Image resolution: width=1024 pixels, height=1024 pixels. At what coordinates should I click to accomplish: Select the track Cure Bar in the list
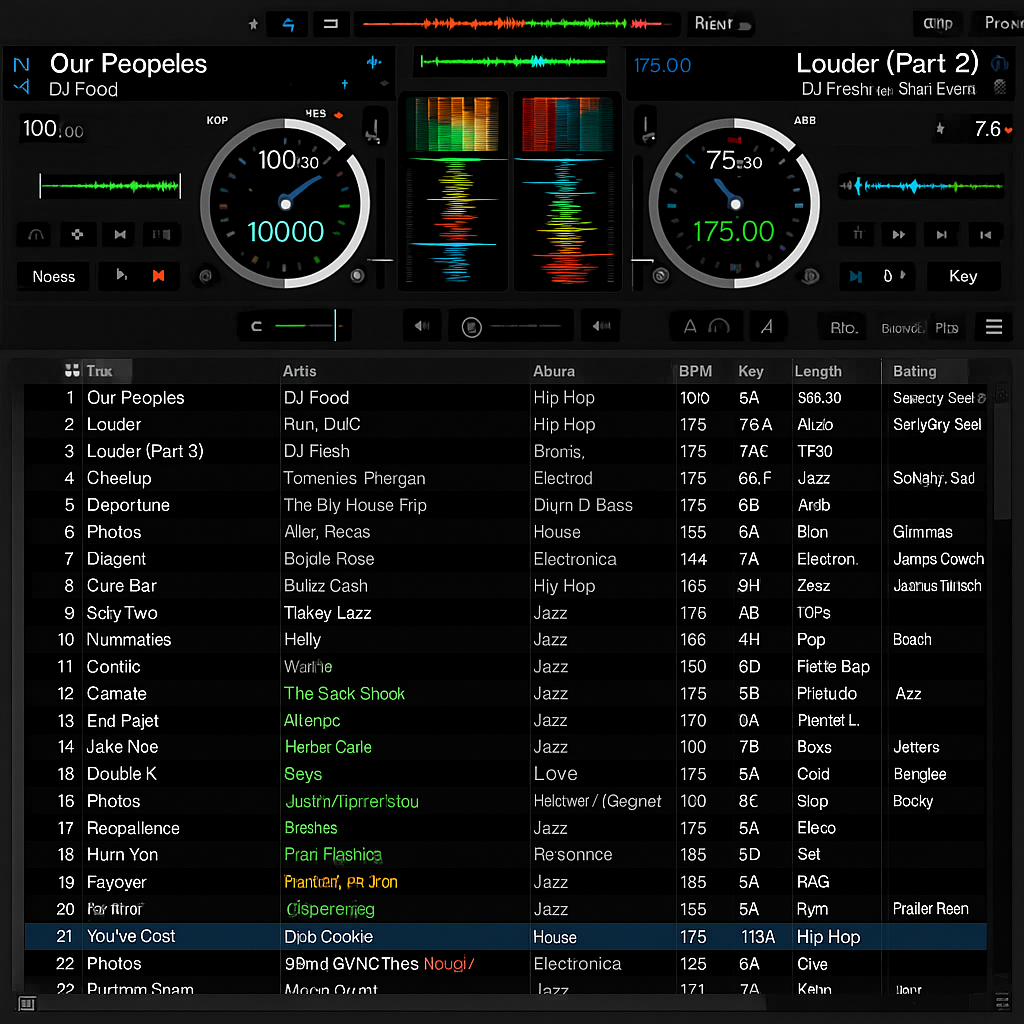122,586
